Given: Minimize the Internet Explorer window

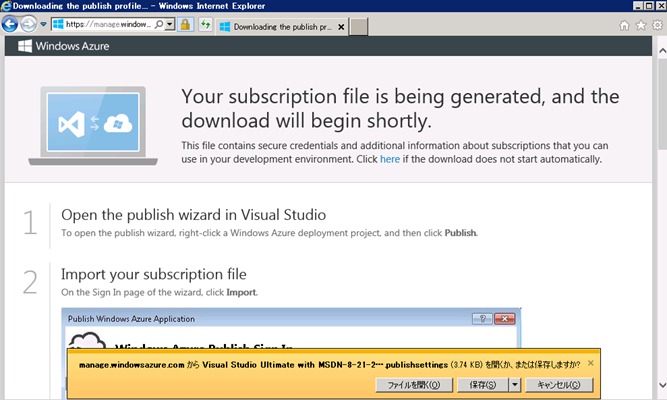Looking at the screenshot, I should click(x=638, y=6).
